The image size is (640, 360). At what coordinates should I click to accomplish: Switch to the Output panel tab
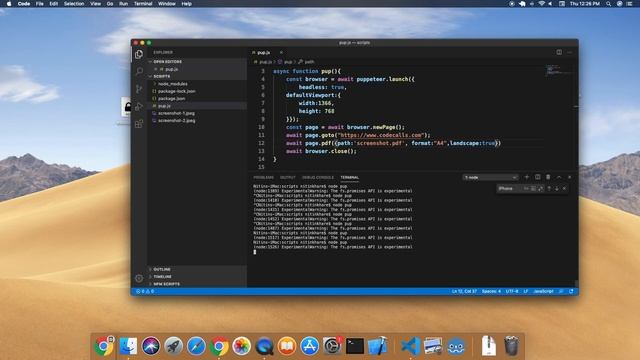pyautogui.click(x=288, y=178)
